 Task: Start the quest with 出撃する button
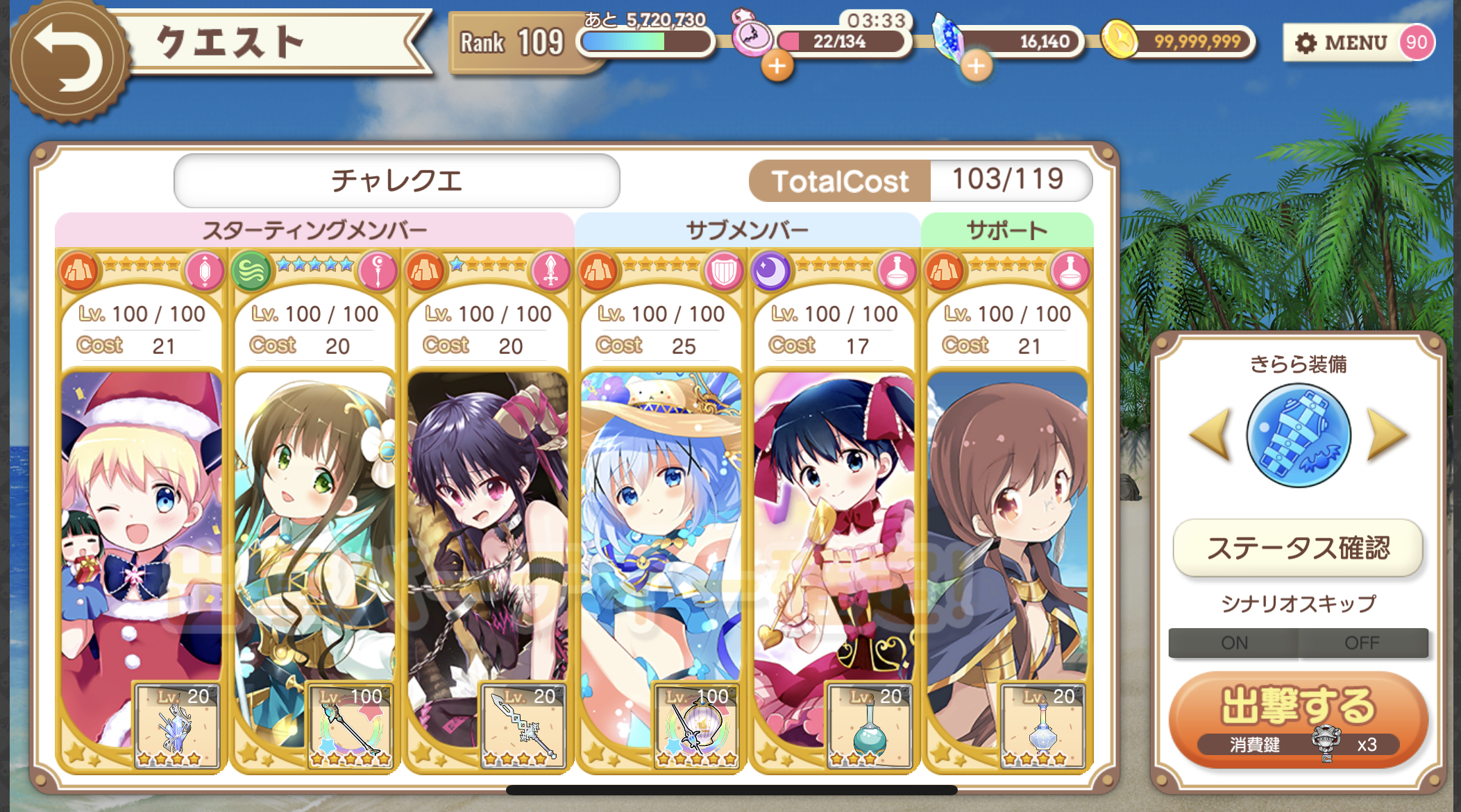(1298, 720)
